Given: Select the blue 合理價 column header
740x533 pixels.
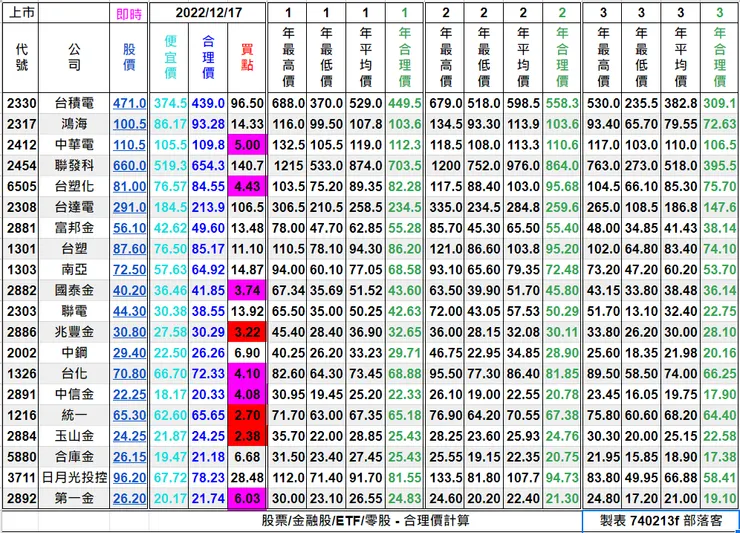Looking at the screenshot, I should click(208, 57).
